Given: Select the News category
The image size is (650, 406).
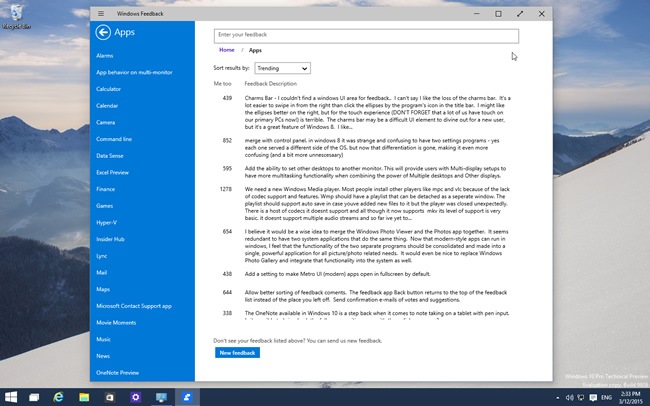Looking at the screenshot, I should click(x=103, y=356).
